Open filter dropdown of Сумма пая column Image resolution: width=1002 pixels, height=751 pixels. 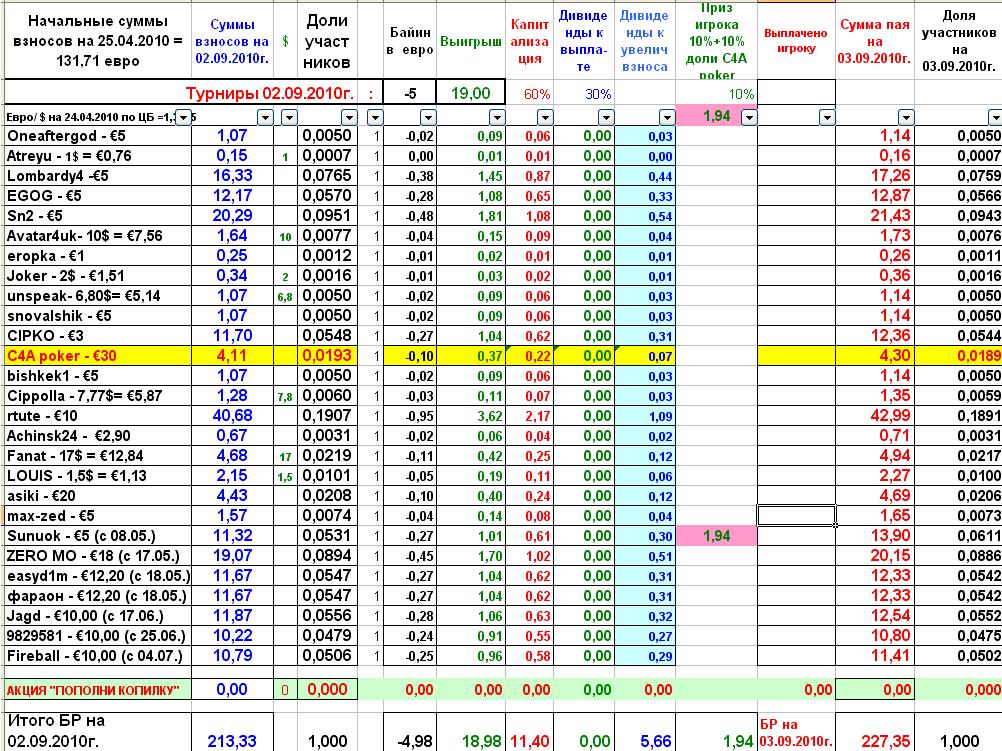tap(906, 118)
